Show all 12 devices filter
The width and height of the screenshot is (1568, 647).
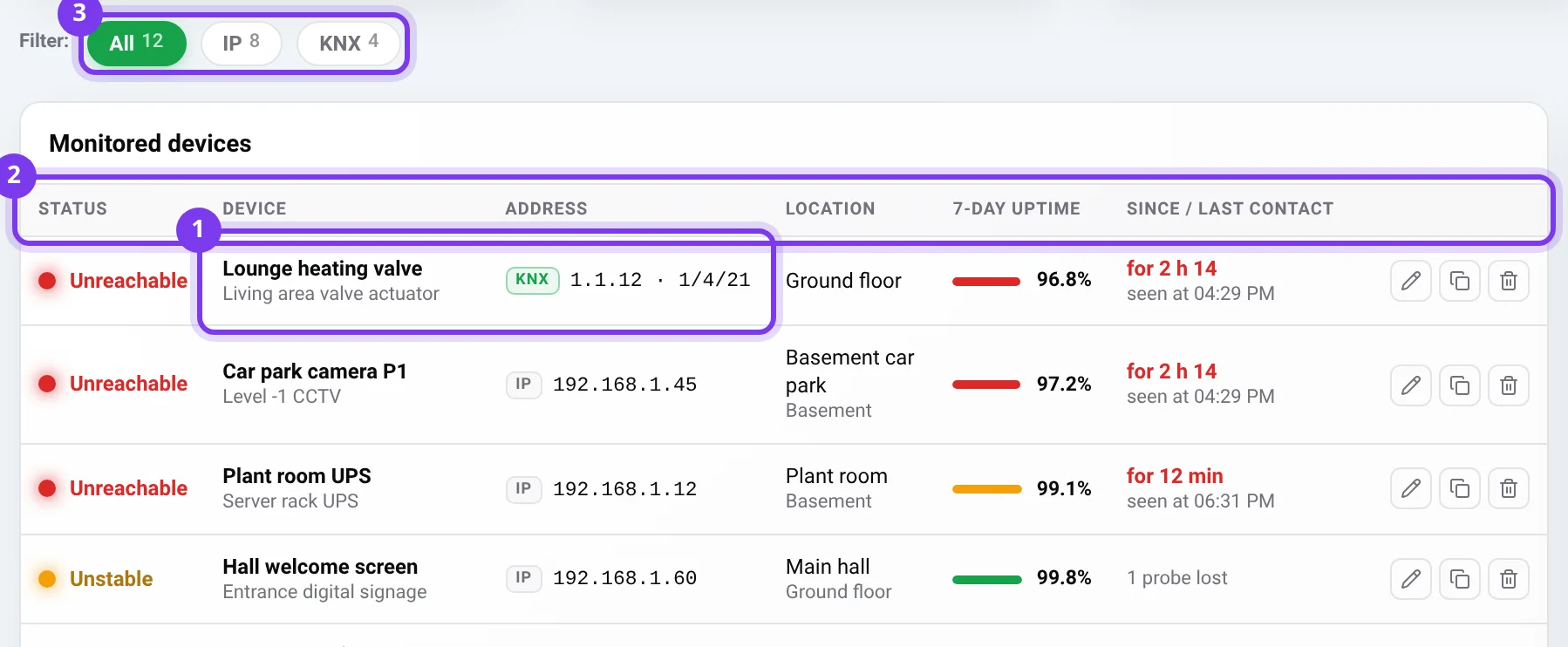coord(137,43)
